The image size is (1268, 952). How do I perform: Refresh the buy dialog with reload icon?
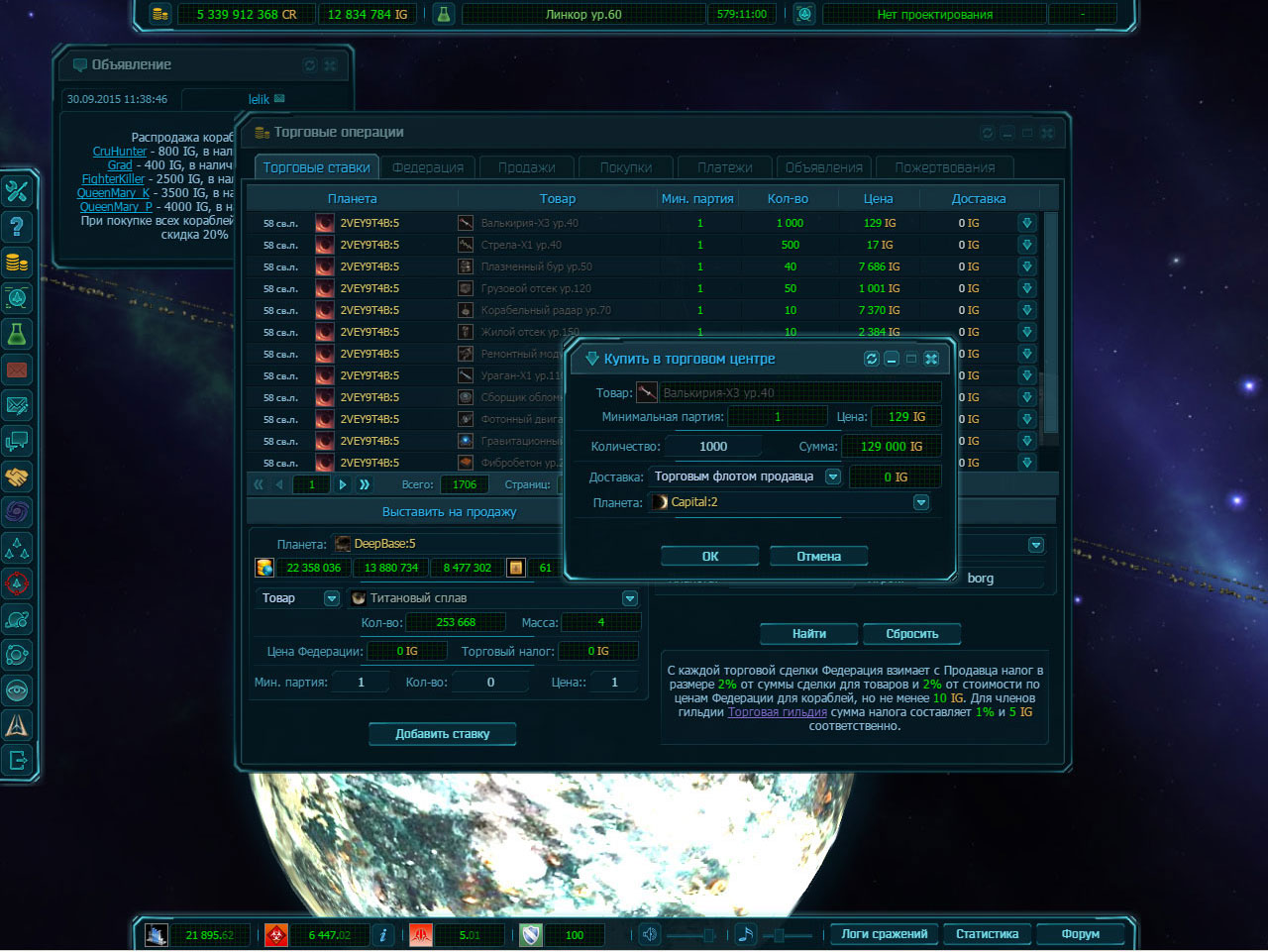coord(872,359)
